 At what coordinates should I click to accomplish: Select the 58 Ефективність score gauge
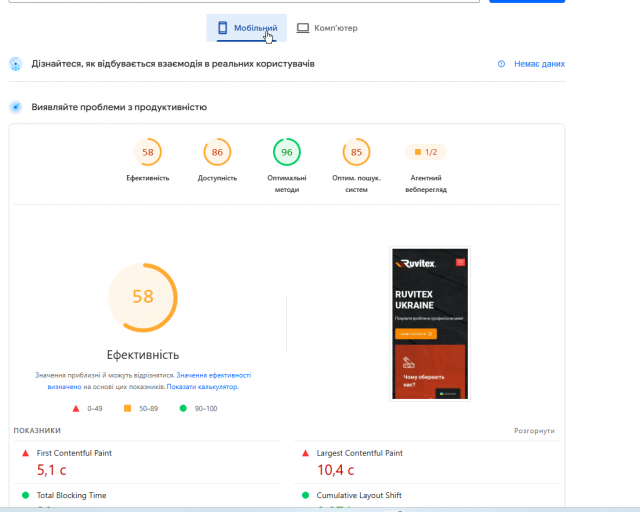148,152
